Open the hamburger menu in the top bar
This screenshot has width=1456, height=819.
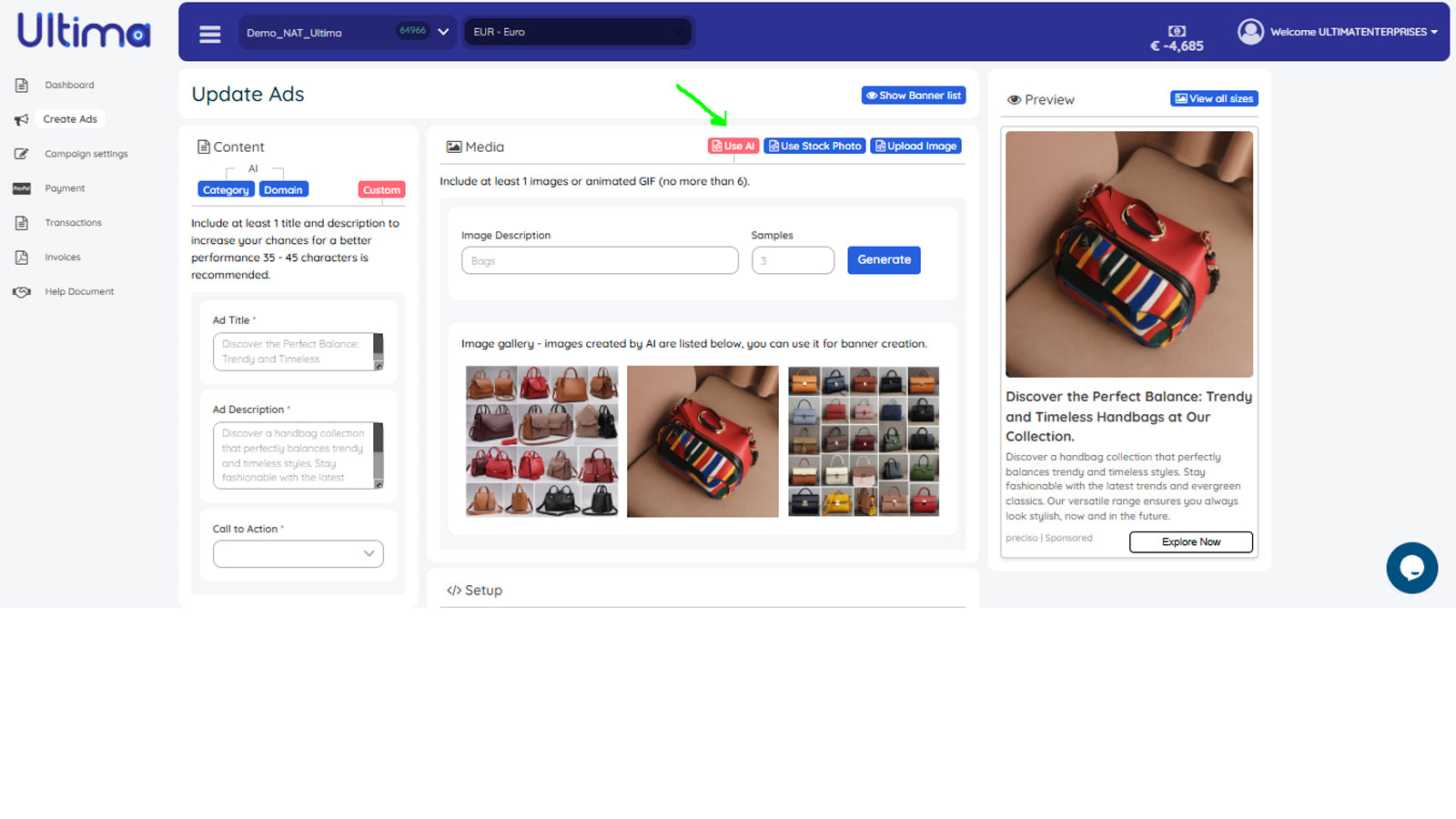(210, 34)
